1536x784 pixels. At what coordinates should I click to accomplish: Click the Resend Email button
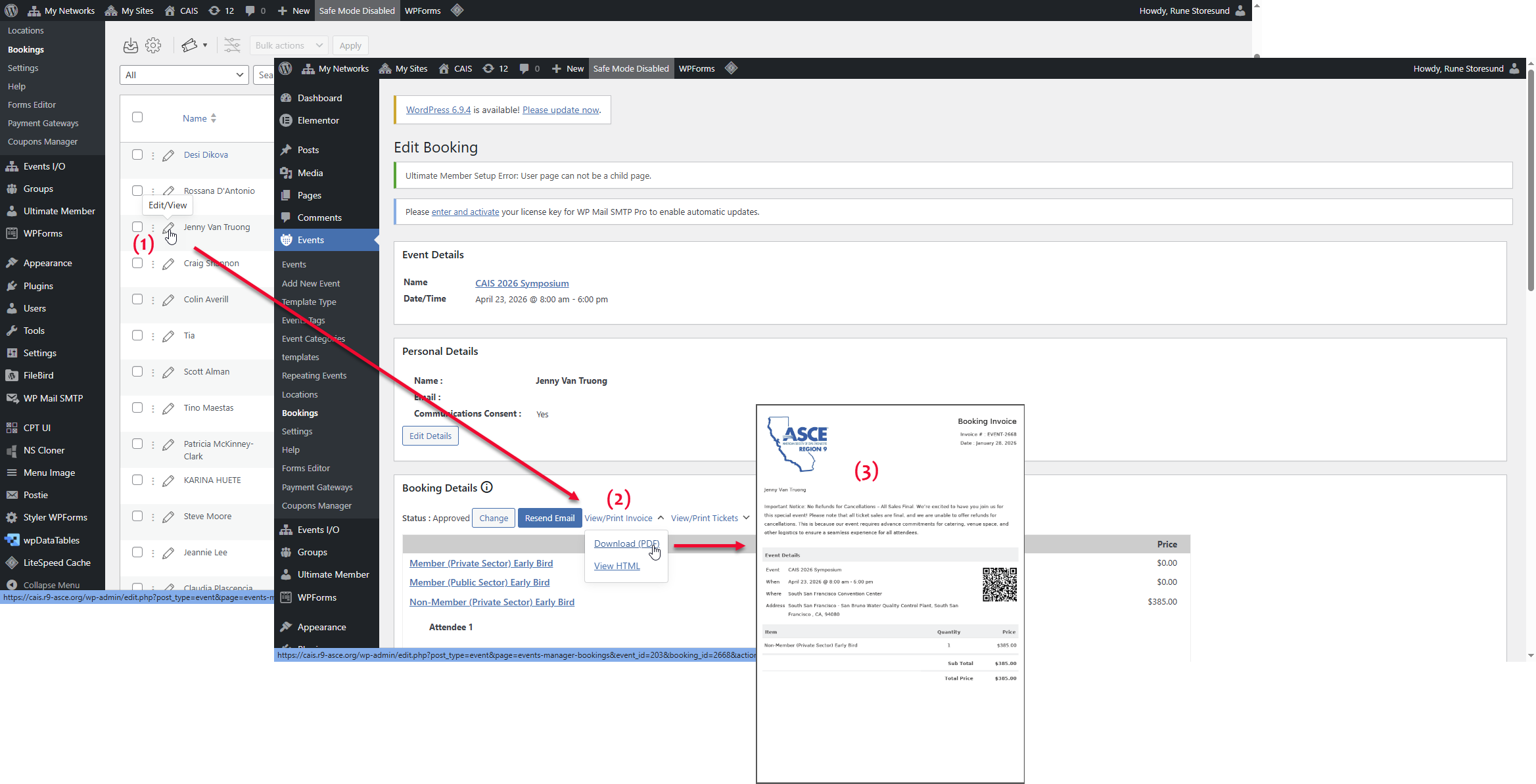click(x=549, y=518)
